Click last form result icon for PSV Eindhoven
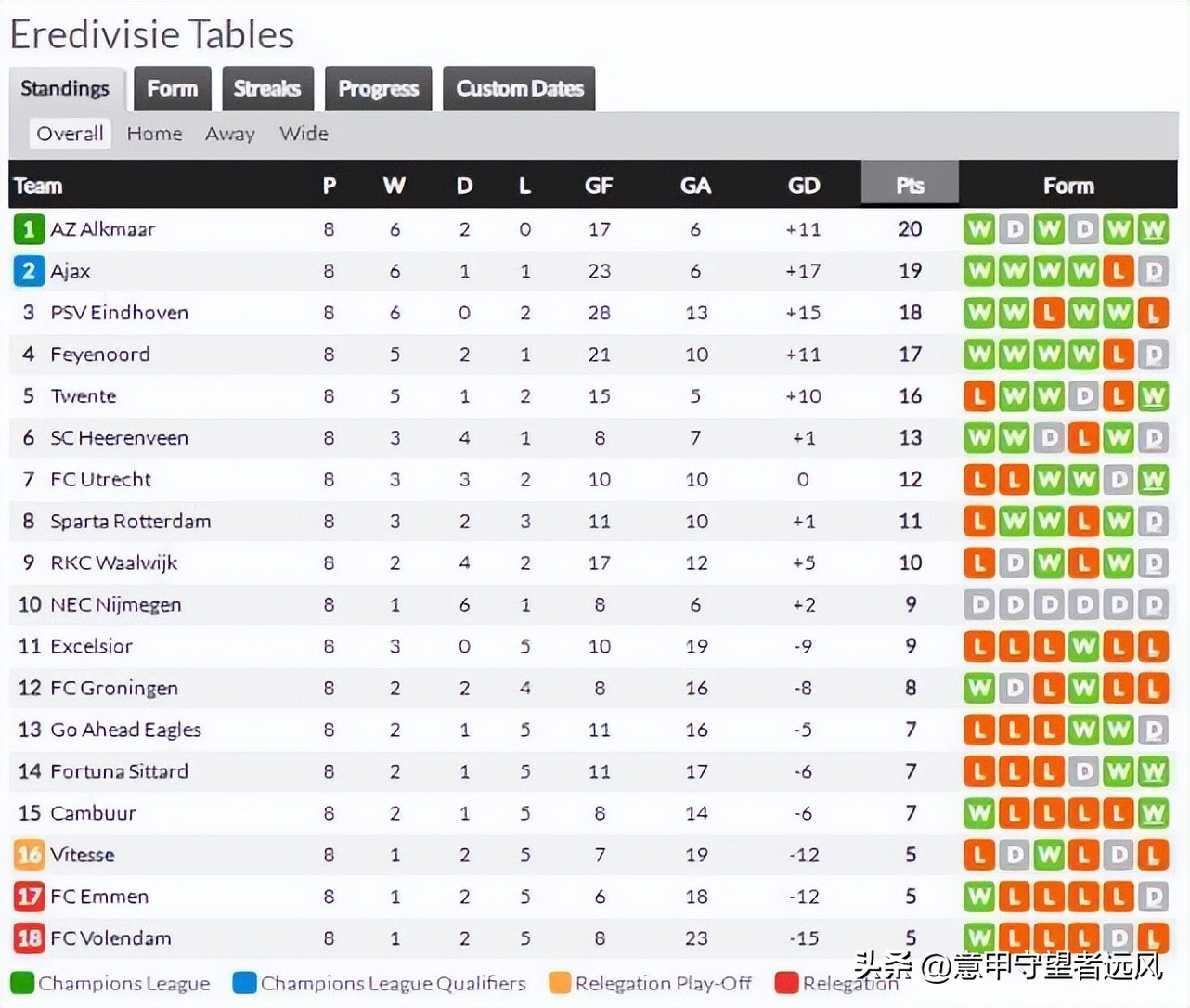Image resolution: width=1190 pixels, height=1008 pixels. 1153,313
